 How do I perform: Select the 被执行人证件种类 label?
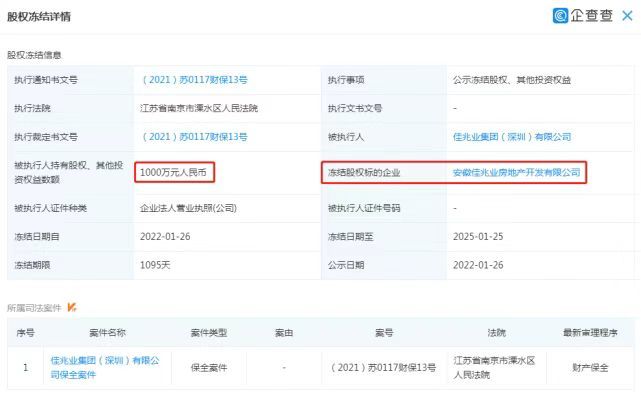click(50, 208)
